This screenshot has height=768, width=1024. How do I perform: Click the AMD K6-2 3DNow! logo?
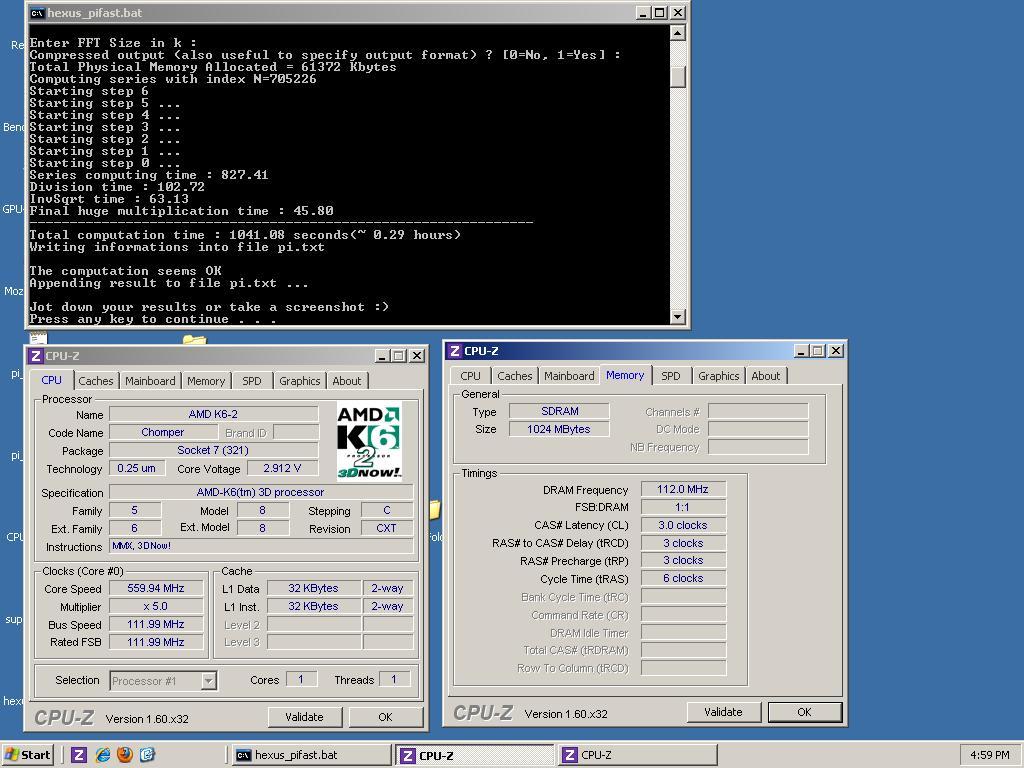click(370, 441)
